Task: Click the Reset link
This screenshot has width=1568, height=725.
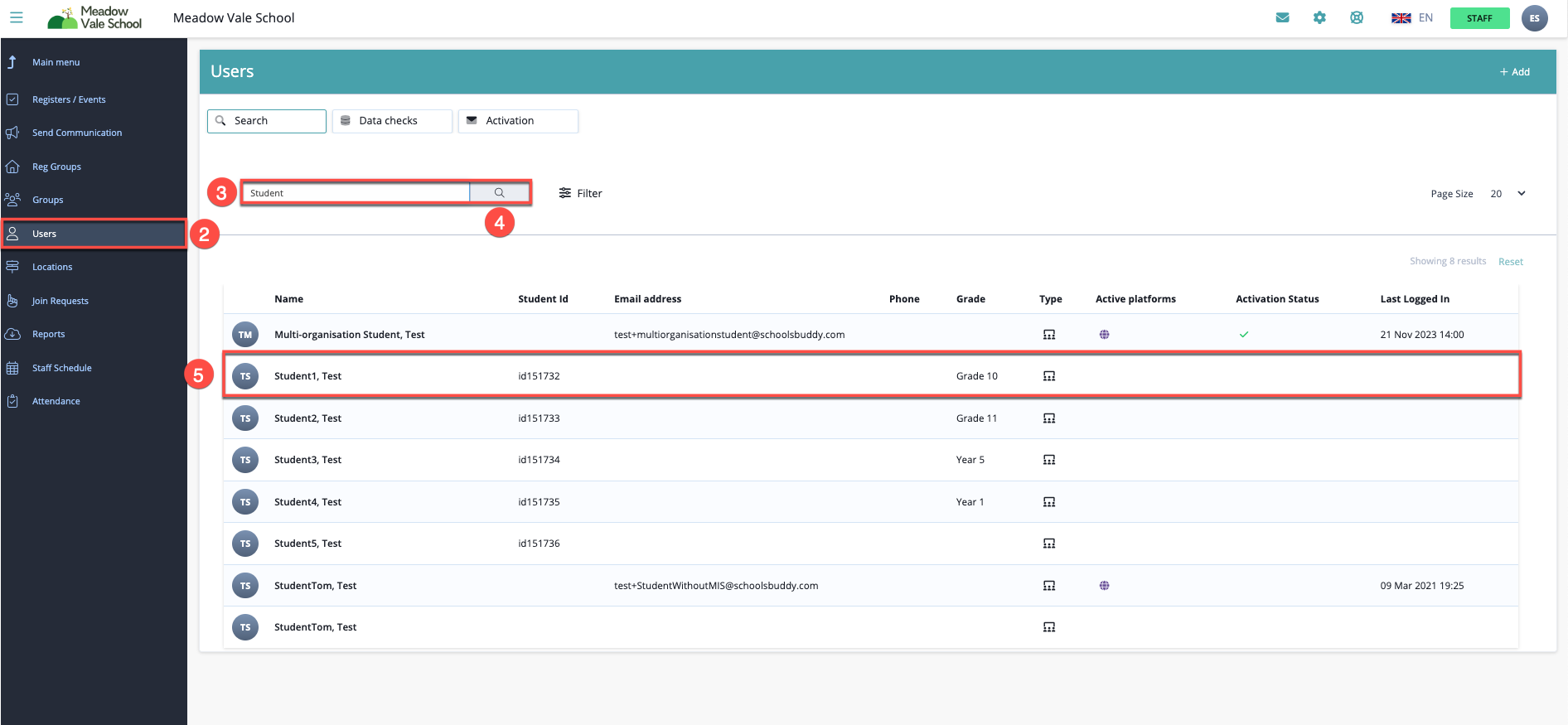Action: pyautogui.click(x=1510, y=262)
